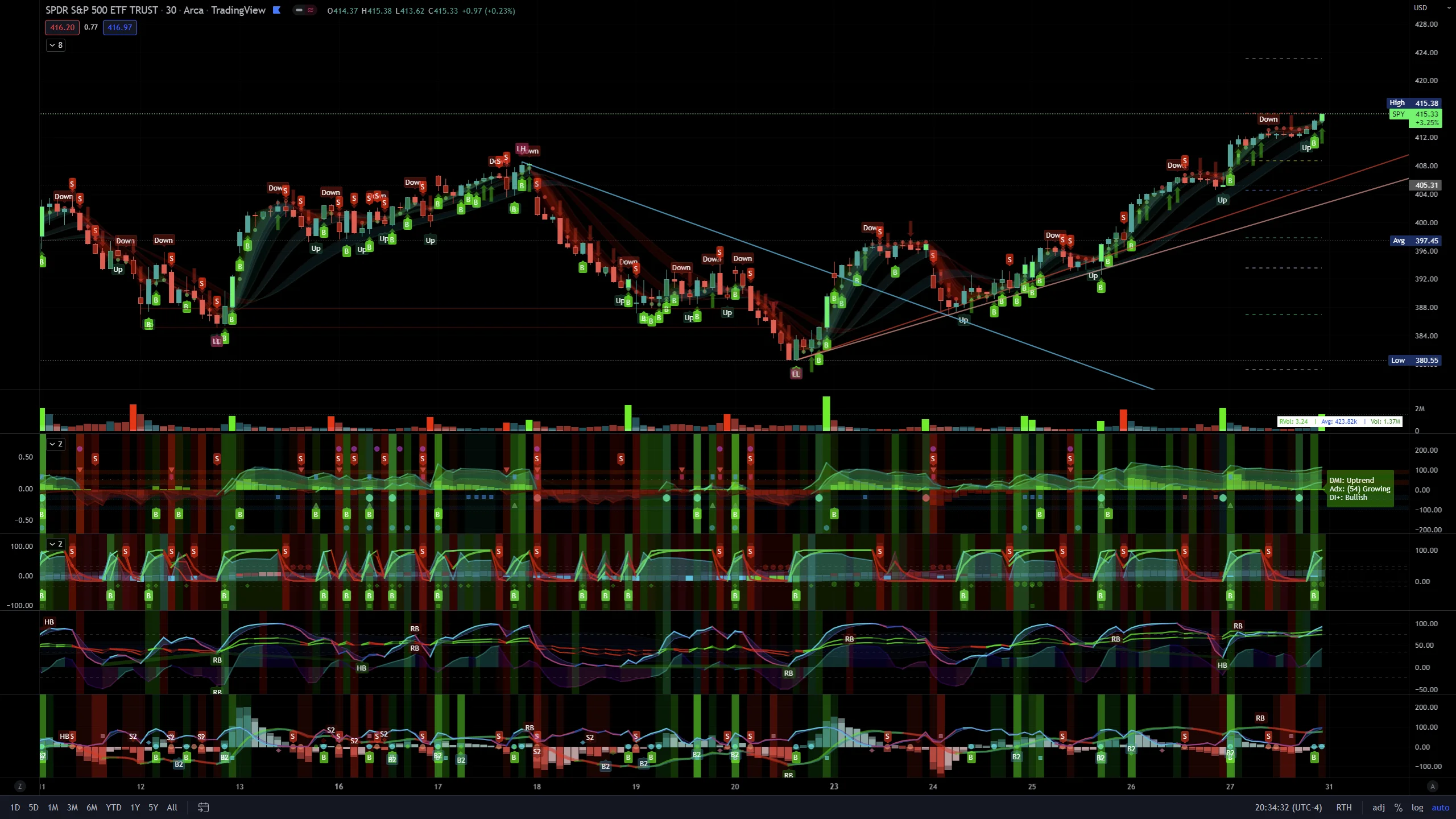
Task: Click the DMI: Uptrend info box
Action: click(x=1360, y=489)
